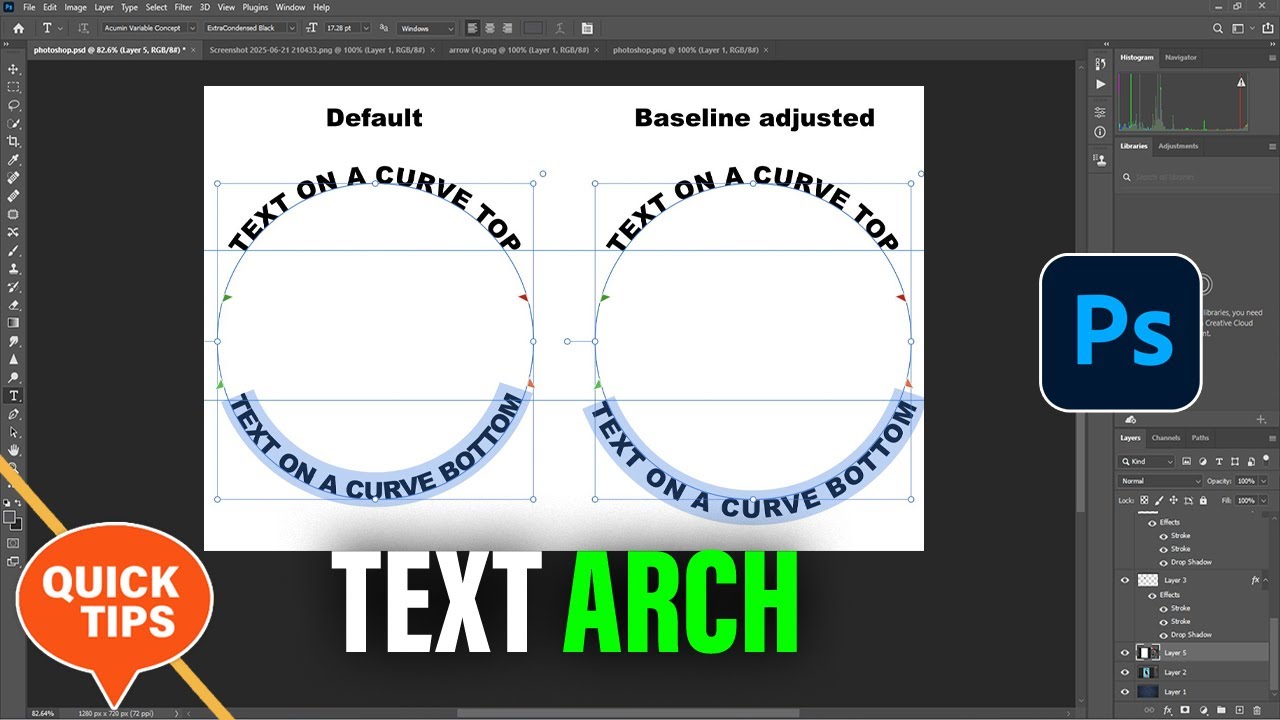Select the Eraser tool
The image size is (1280, 720).
pos(14,305)
